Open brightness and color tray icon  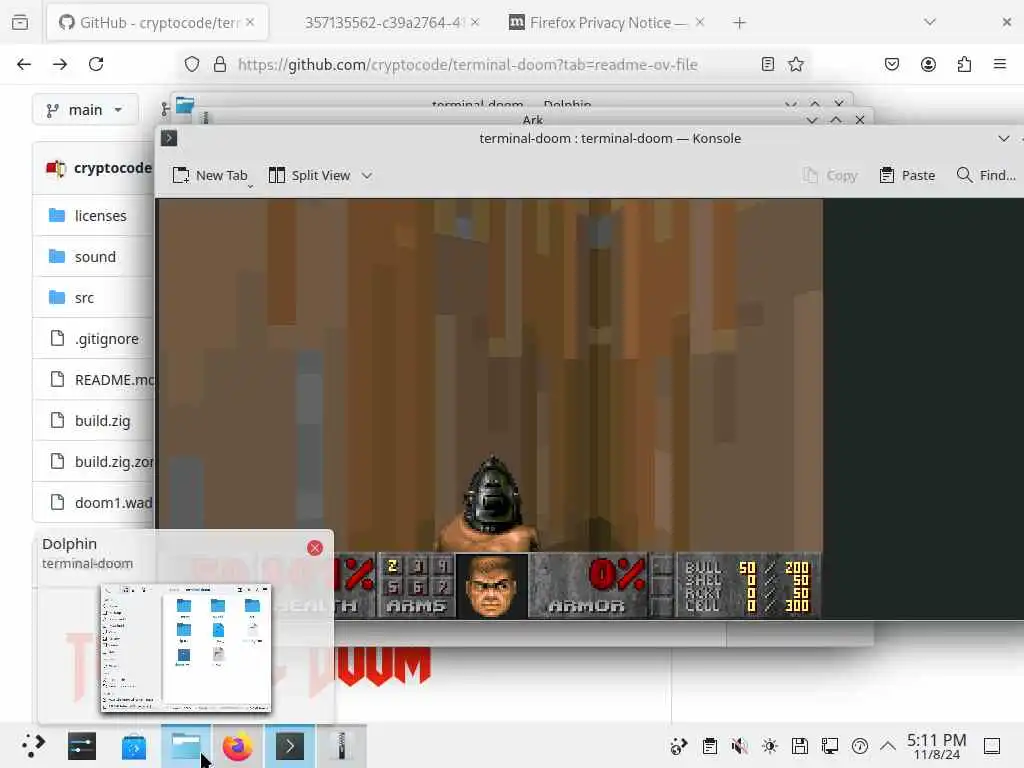[x=770, y=746]
